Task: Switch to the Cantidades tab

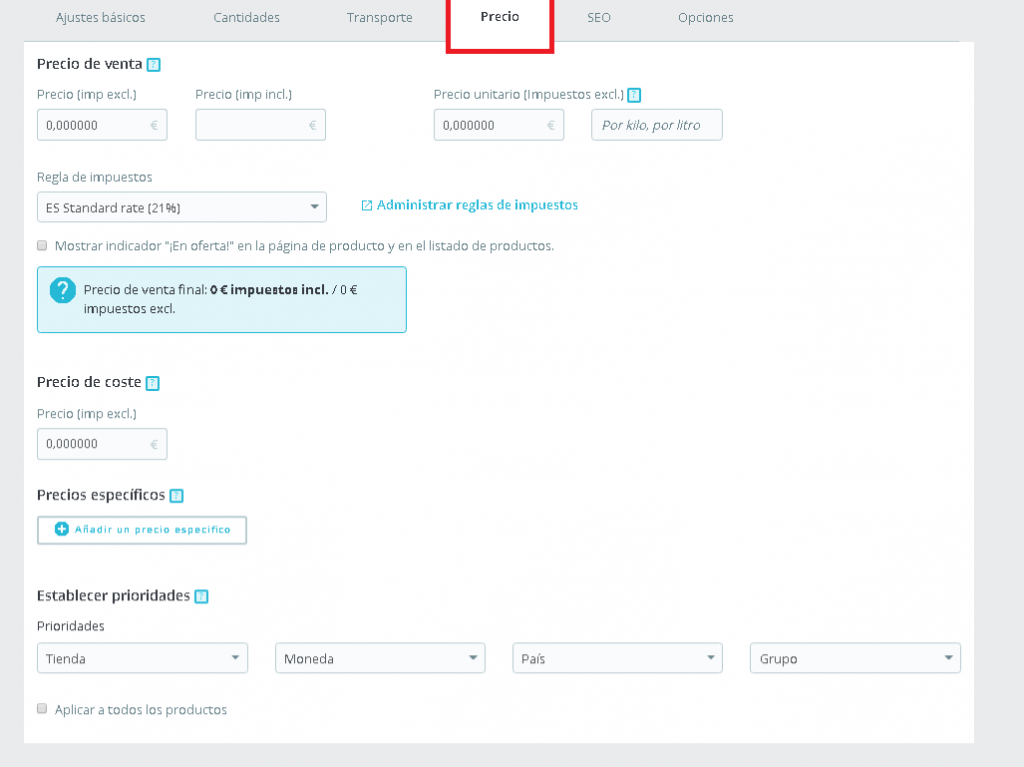Action: 246,18
